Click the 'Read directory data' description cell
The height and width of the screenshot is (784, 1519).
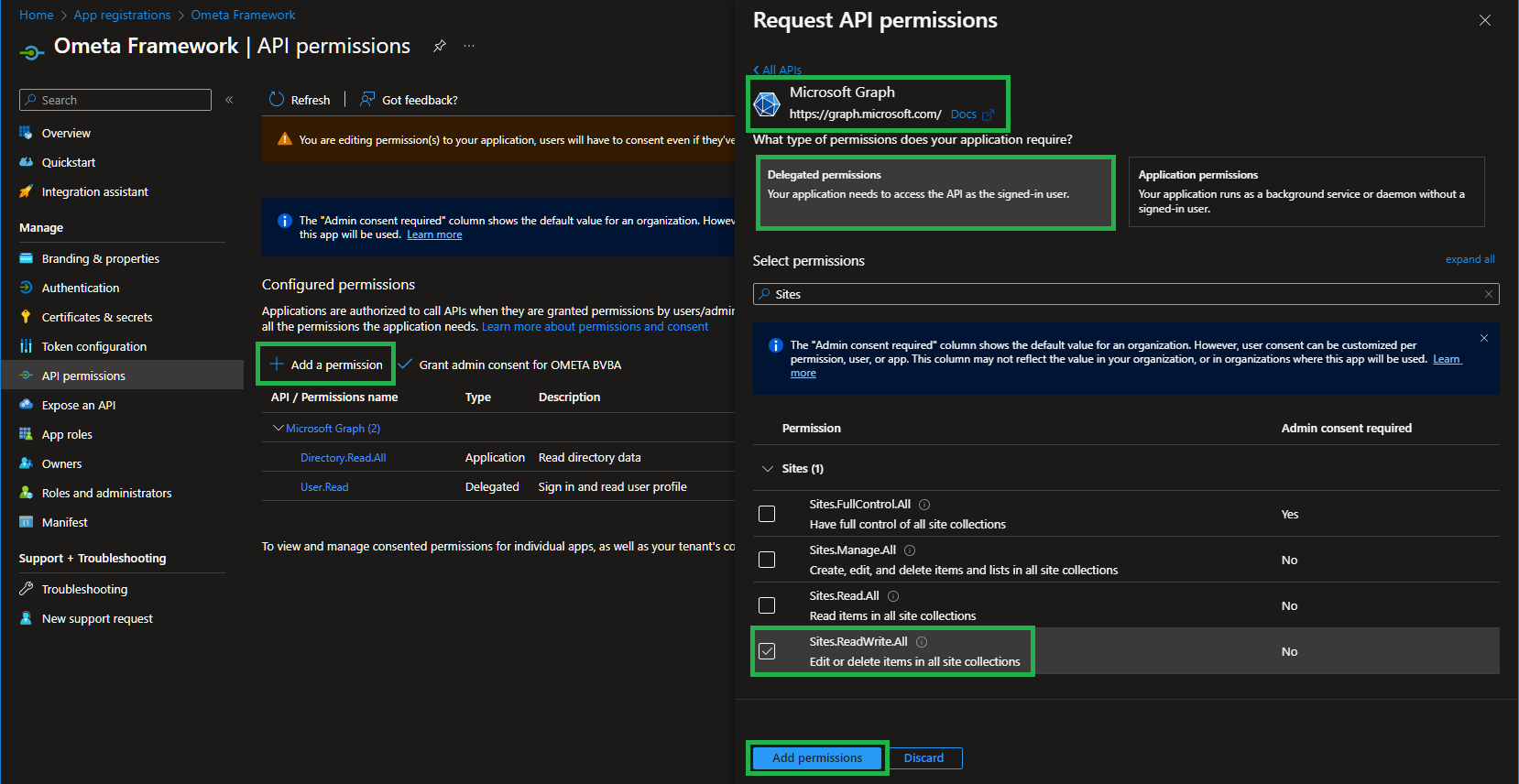[590, 458]
